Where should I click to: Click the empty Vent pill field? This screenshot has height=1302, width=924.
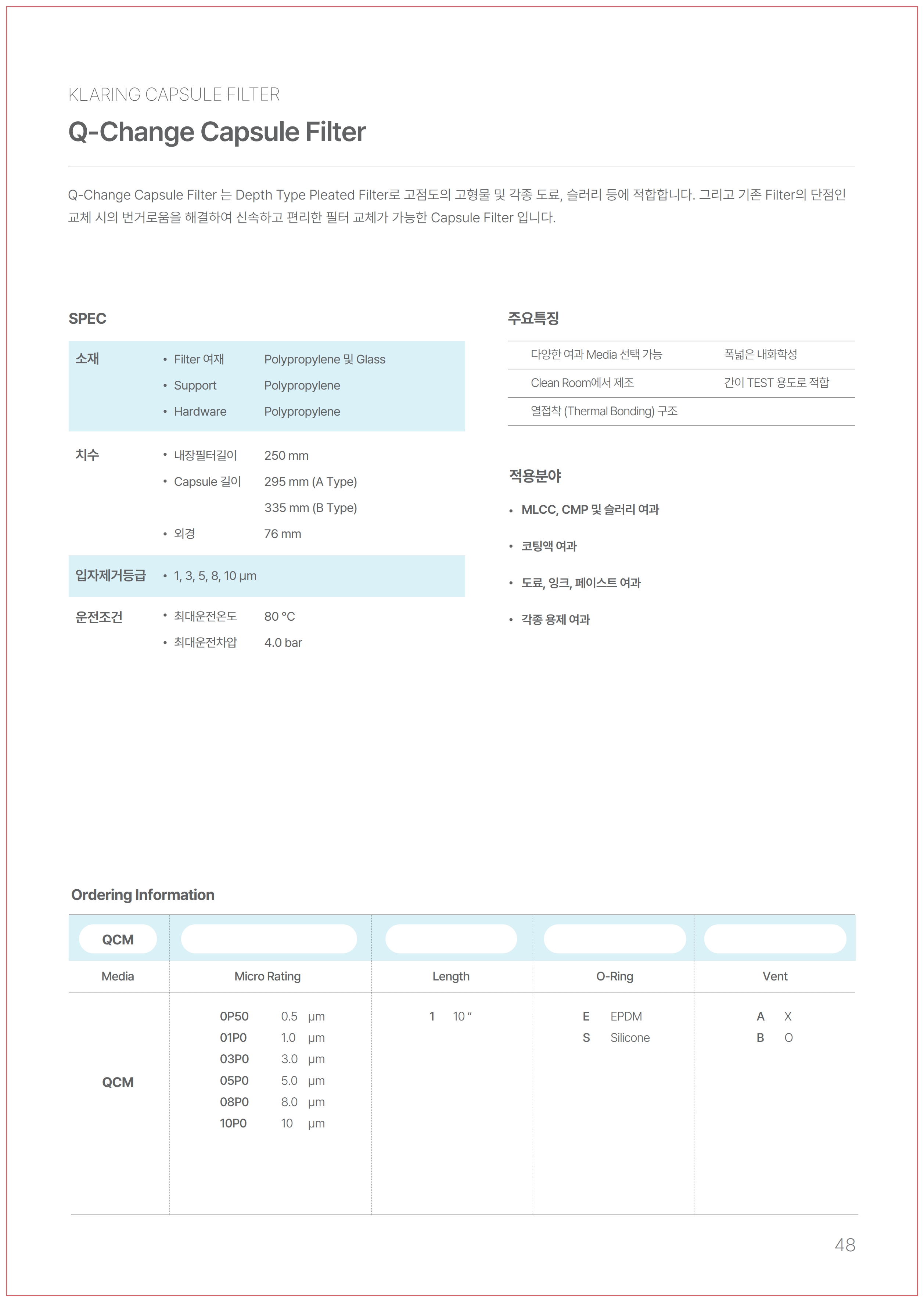click(x=775, y=939)
